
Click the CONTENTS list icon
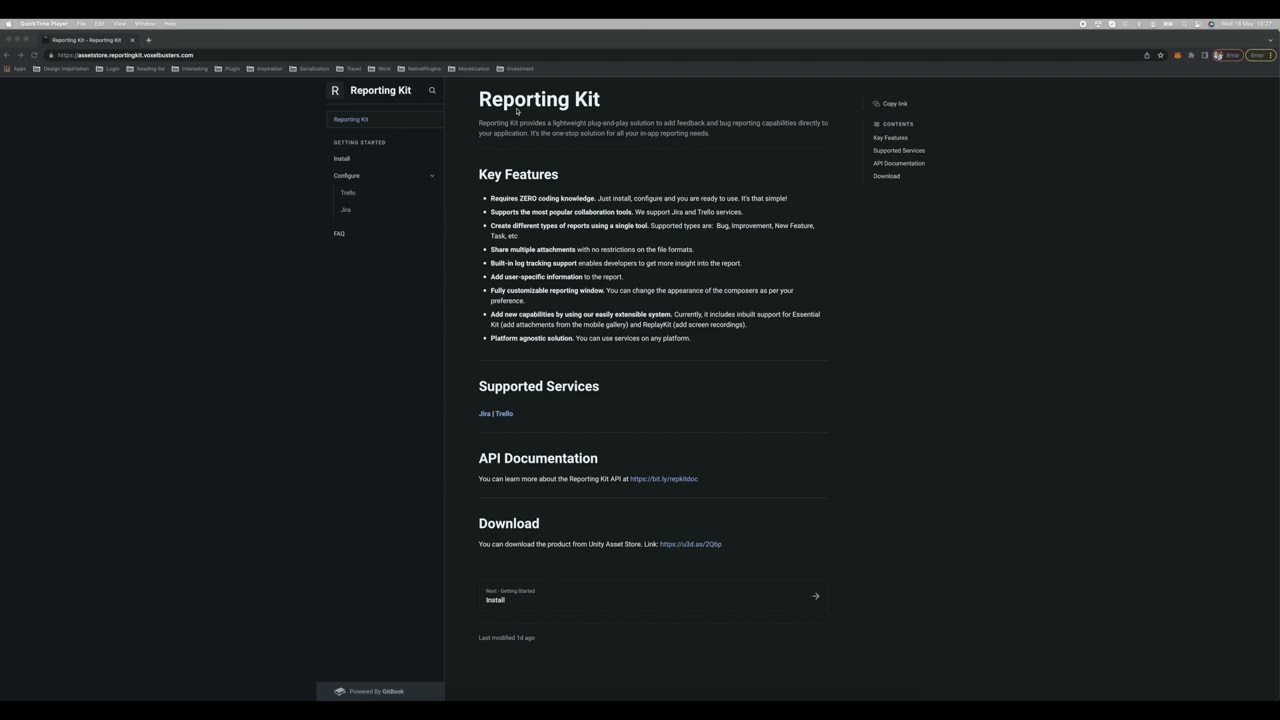[877, 124]
